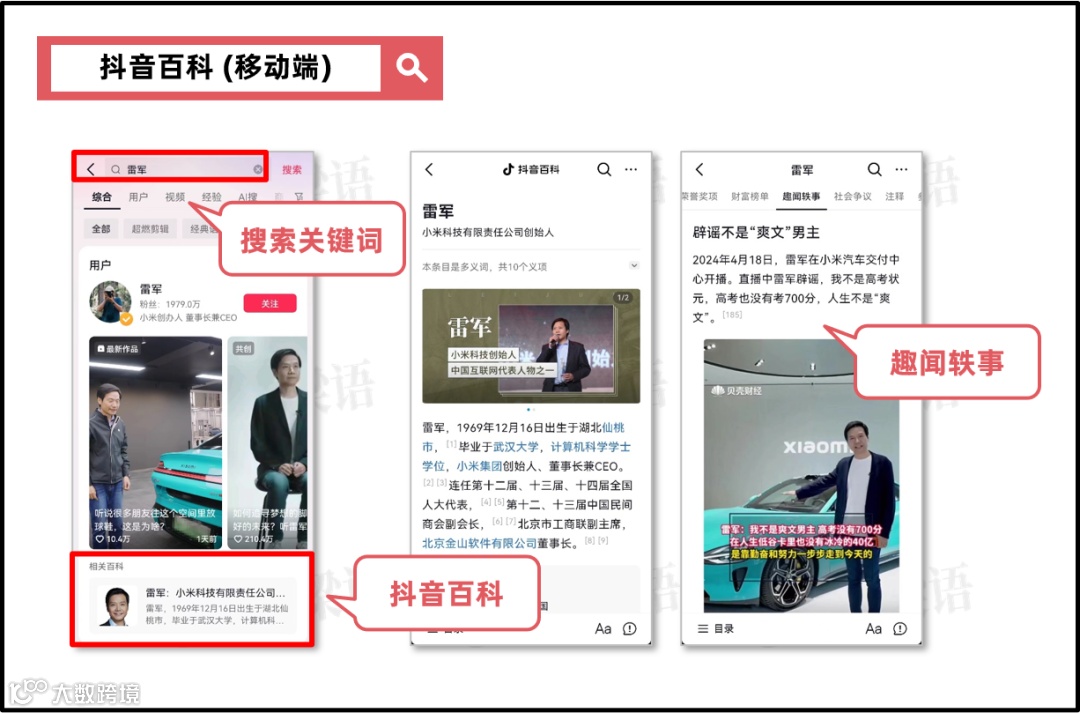Tap back arrow in Douyin search screen

click(91, 169)
